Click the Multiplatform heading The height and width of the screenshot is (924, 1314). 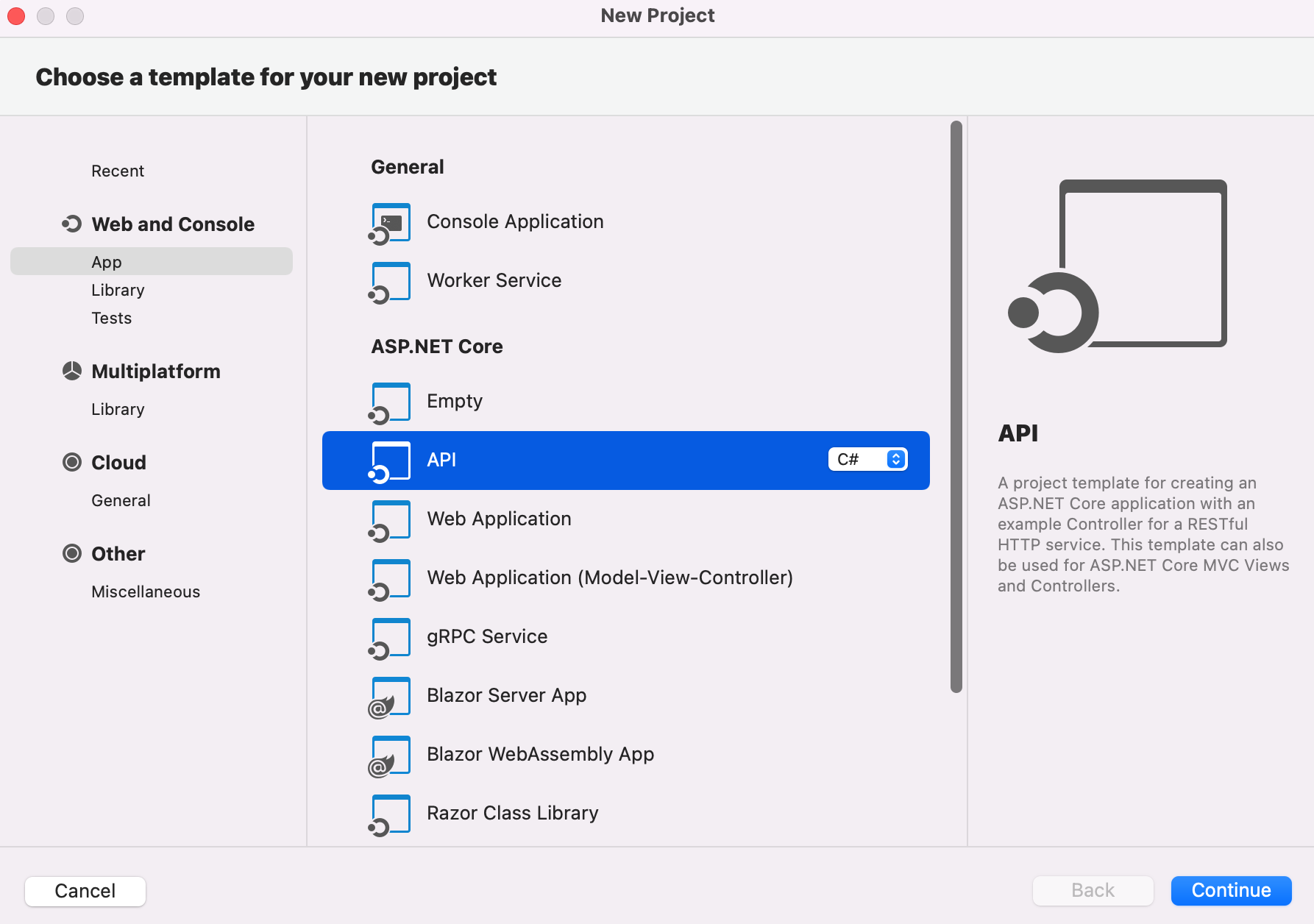[x=156, y=371]
